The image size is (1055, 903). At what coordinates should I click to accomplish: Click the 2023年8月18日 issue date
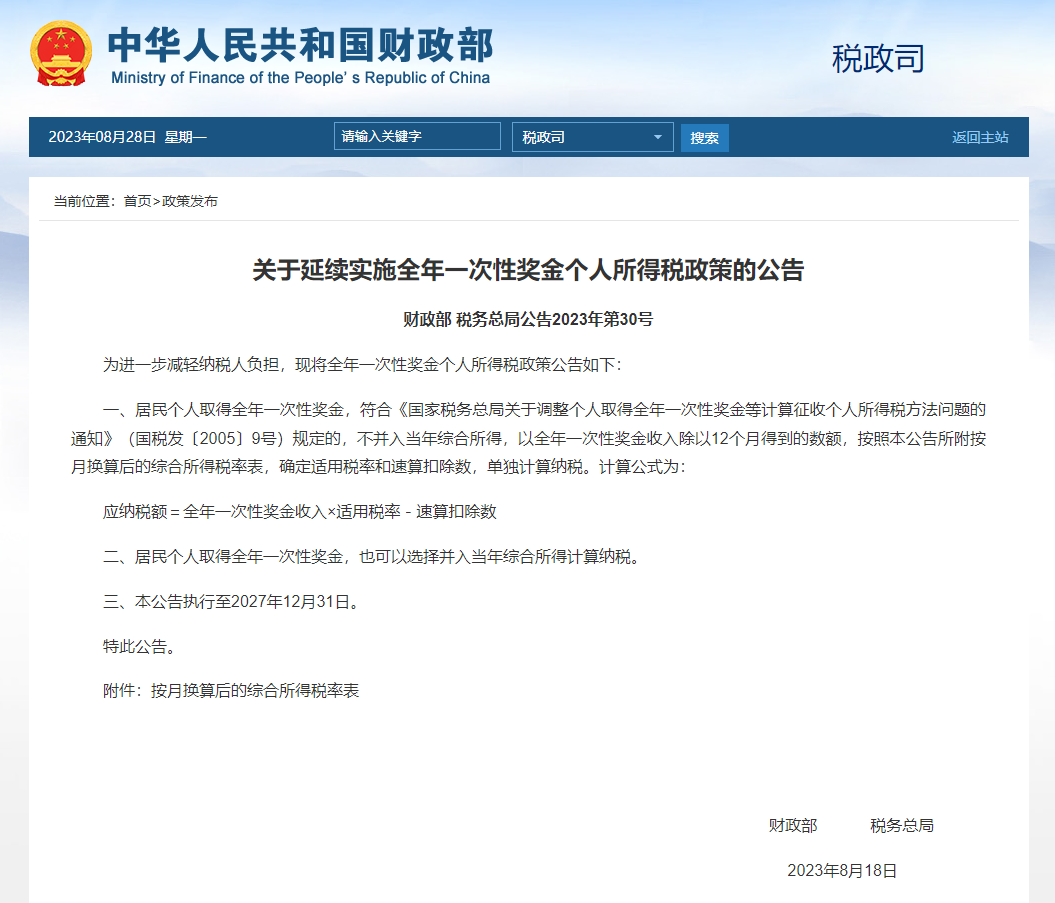[842, 870]
